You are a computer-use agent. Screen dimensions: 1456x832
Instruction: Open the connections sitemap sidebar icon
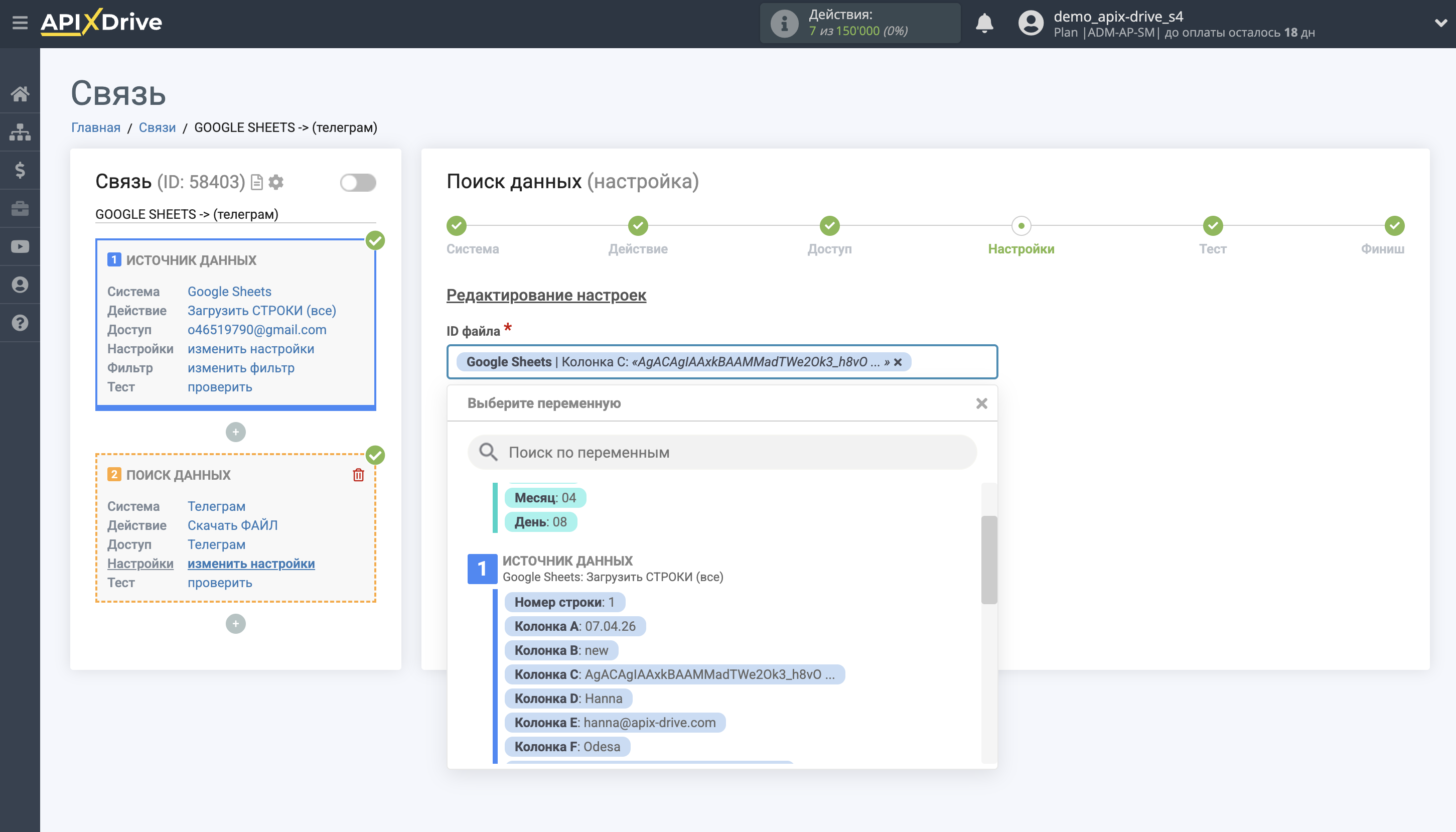[x=20, y=132]
